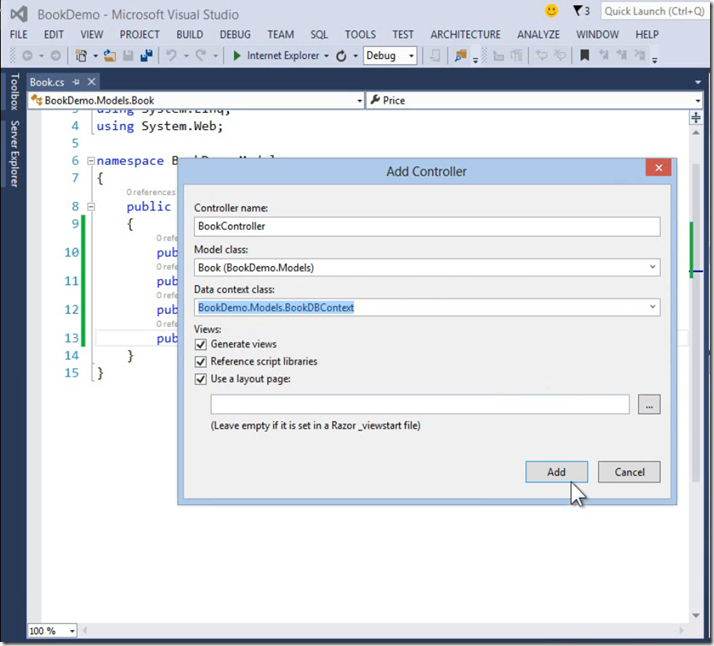Click the editor vertical scrollbar up arrow
Image resolution: width=714 pixels, height=646 pixels.
[696, 132]
